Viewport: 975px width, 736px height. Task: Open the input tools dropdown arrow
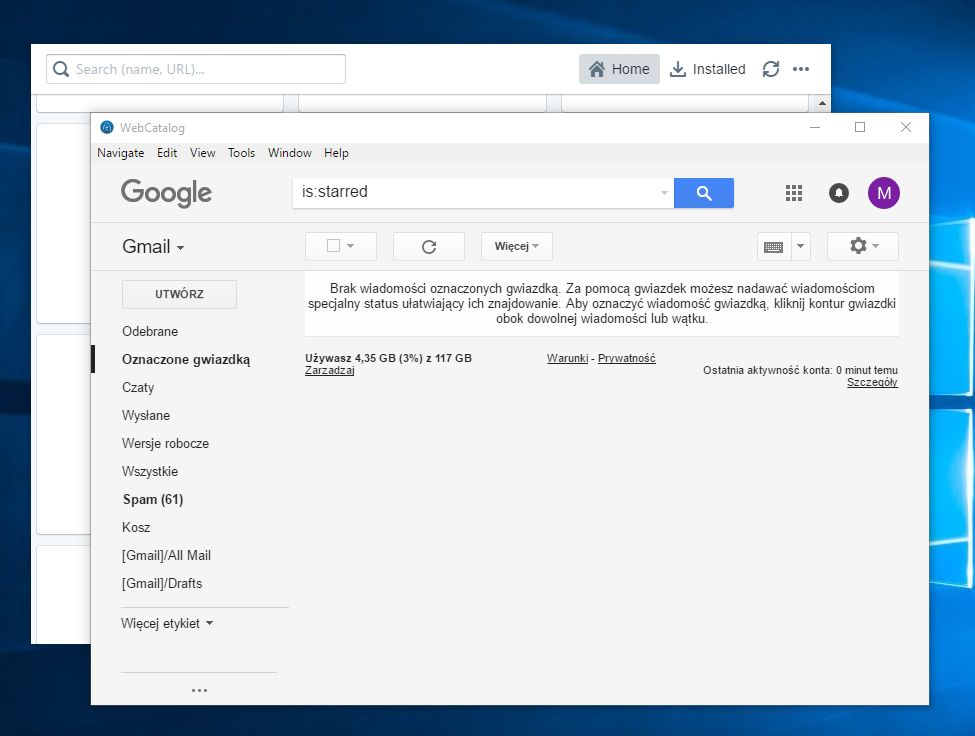[x=800, y=246]
